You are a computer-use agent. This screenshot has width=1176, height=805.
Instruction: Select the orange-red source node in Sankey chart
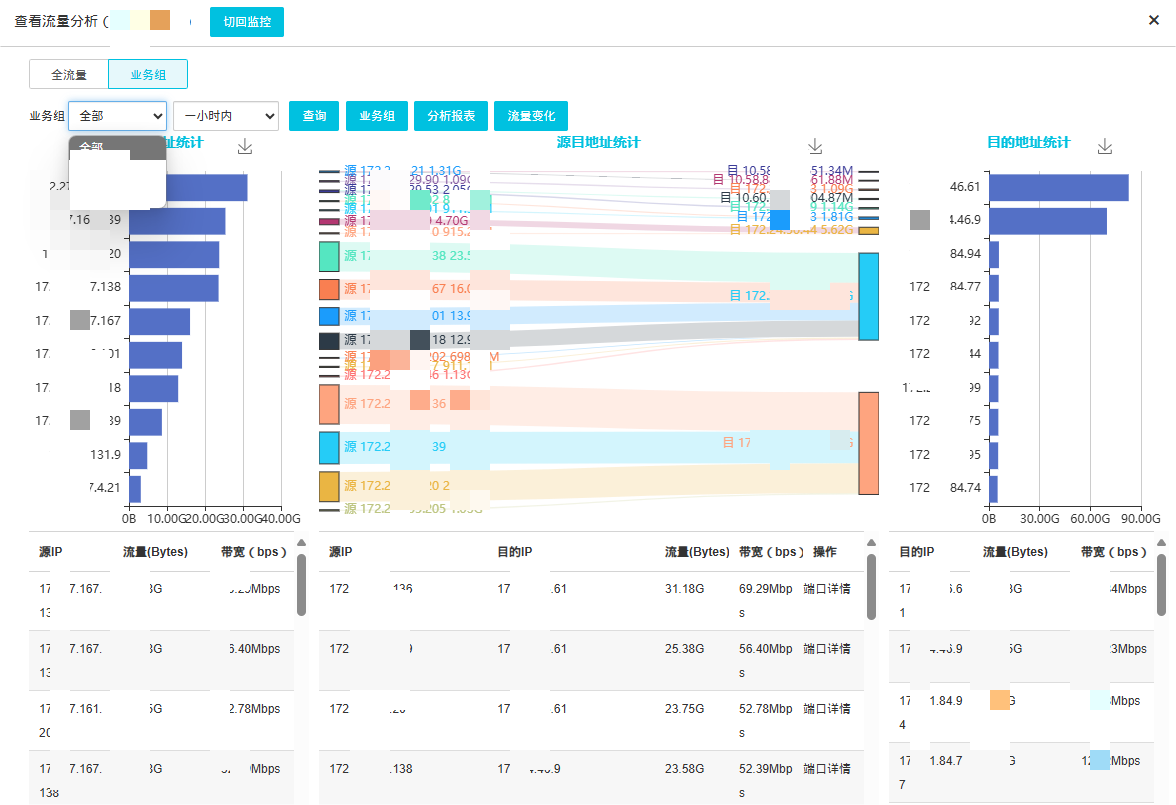[x=329, y=290]
